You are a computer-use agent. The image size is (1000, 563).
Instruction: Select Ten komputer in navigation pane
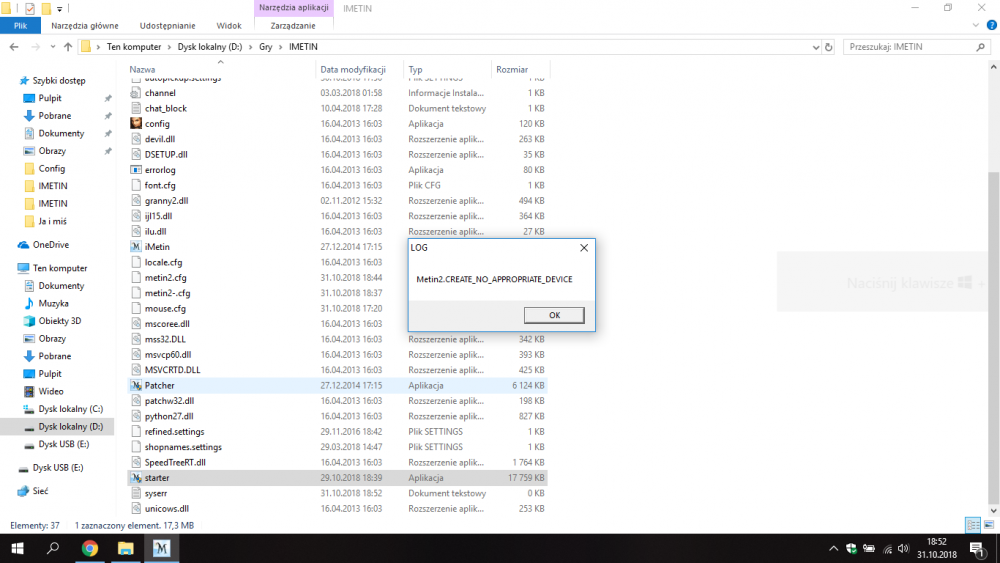59,268
